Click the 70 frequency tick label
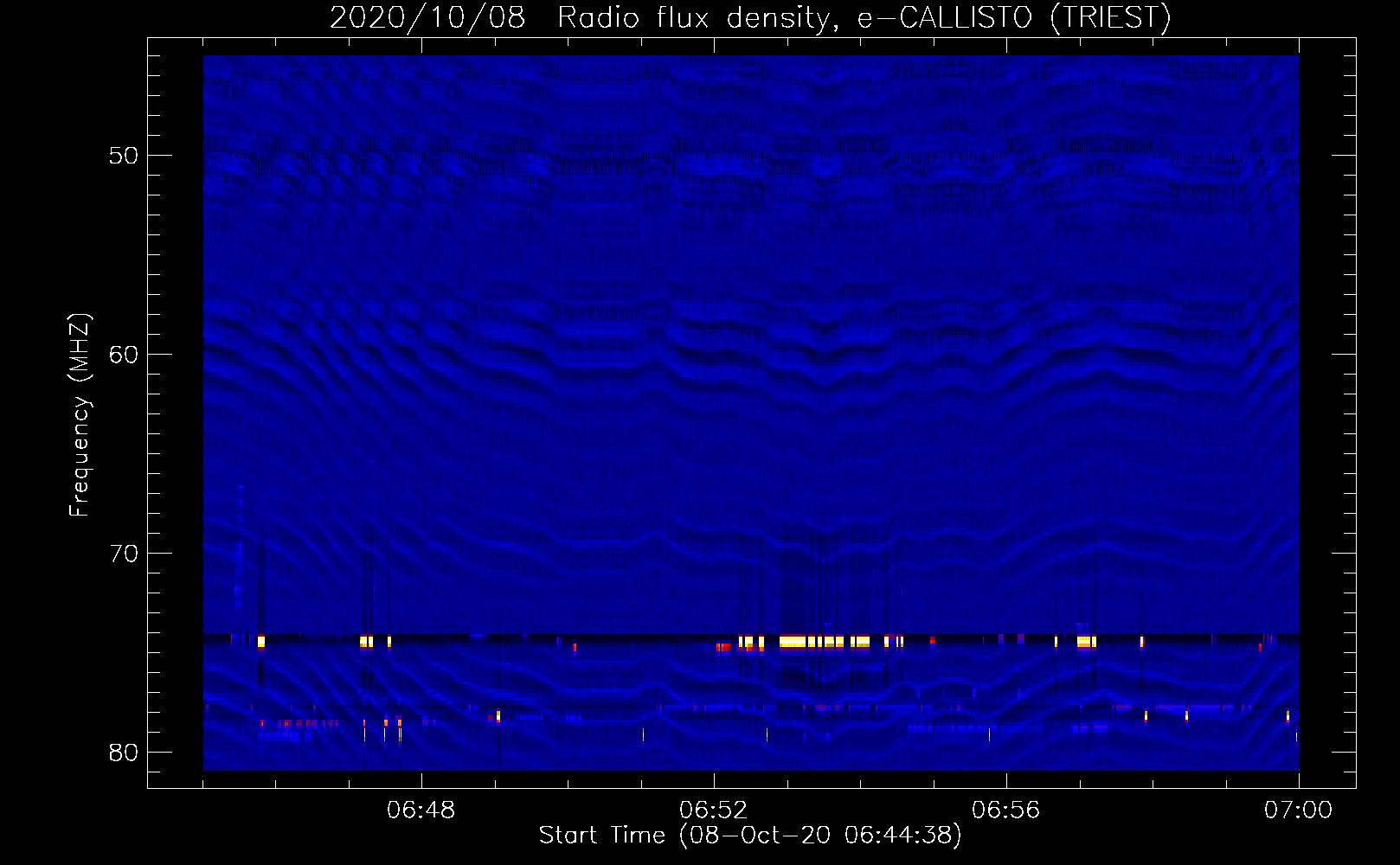 (125, 554)
